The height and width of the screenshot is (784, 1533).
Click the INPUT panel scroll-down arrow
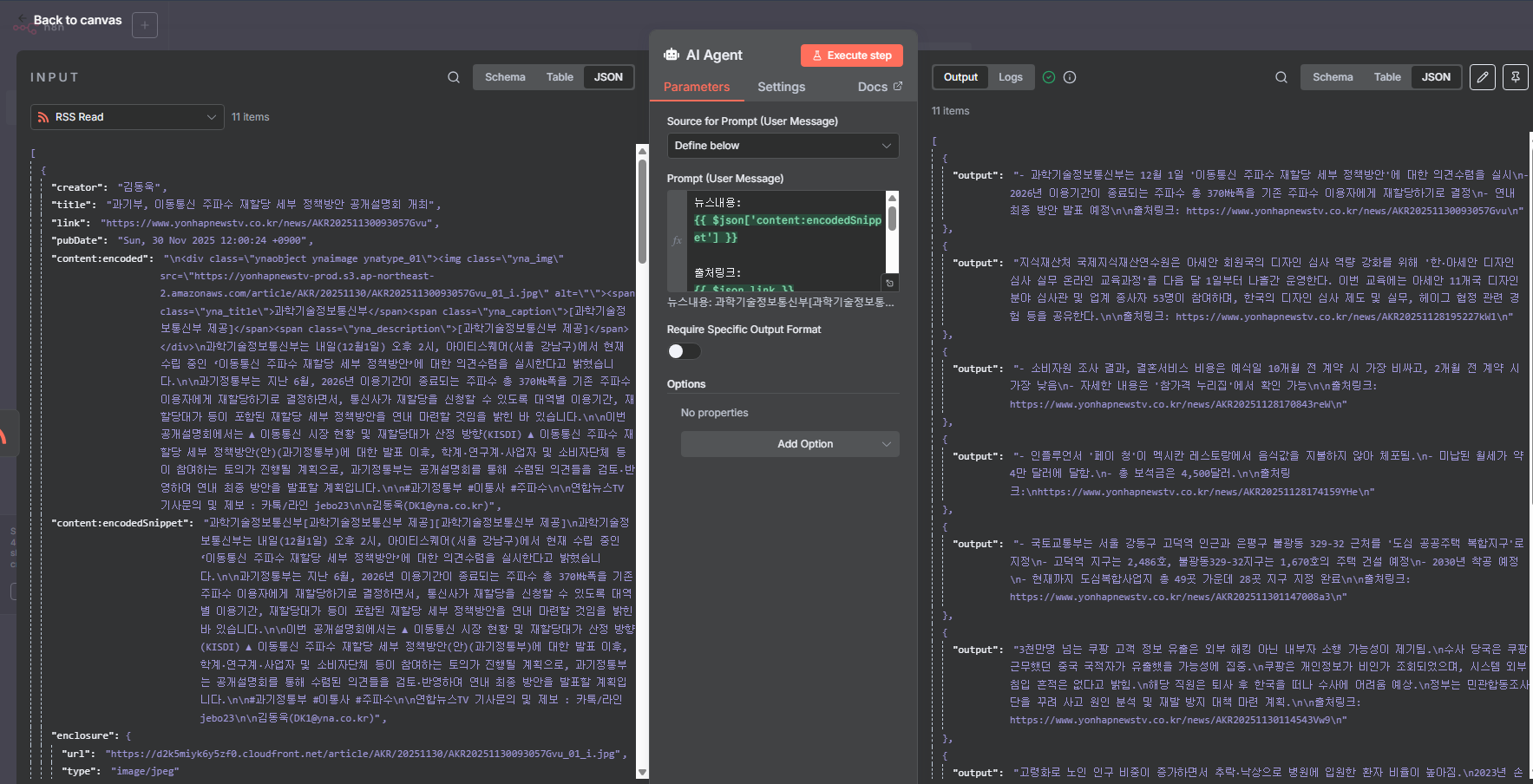(x=642, y=772)
